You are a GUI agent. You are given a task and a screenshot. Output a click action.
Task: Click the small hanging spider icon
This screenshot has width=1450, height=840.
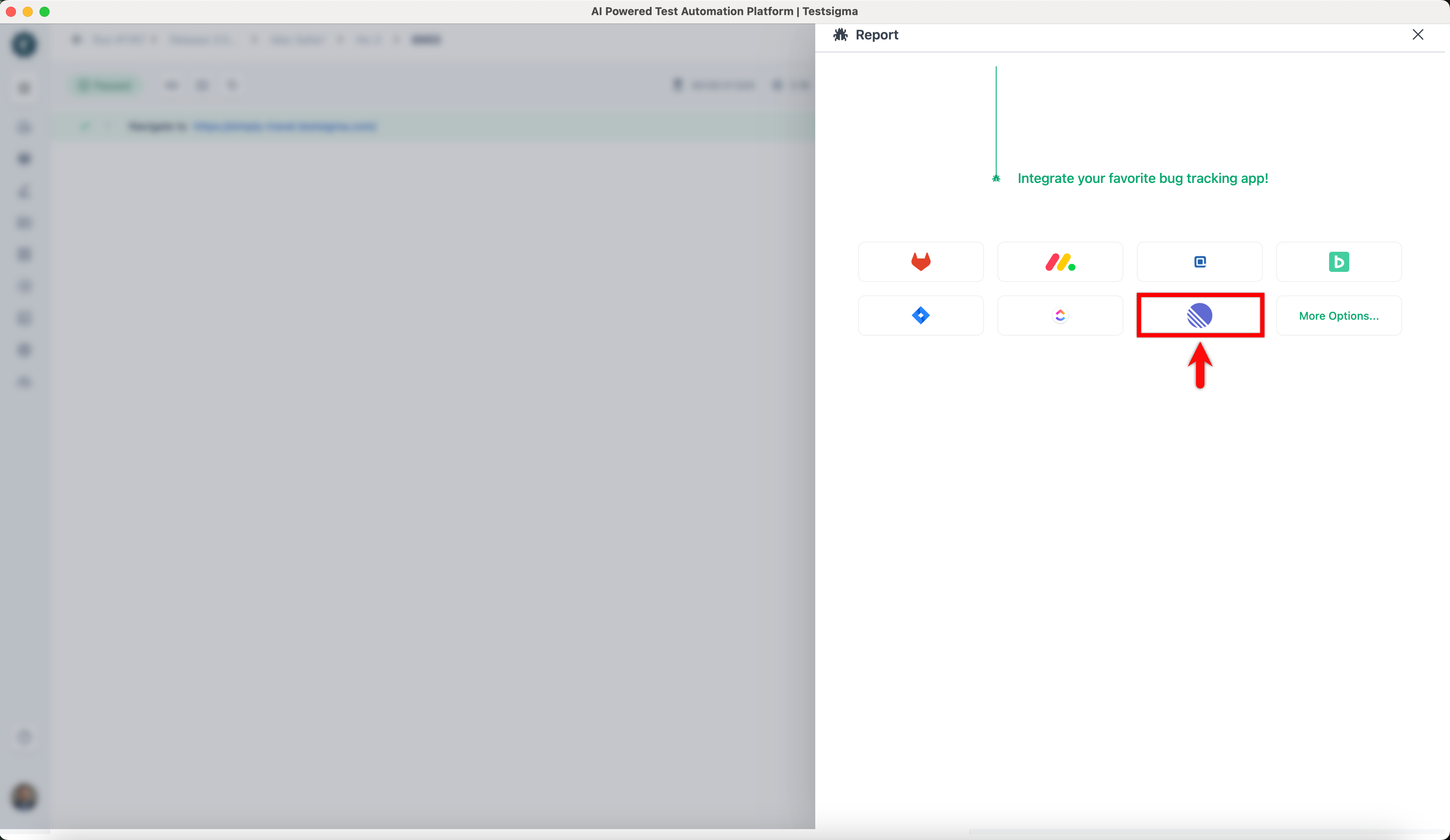click(x=996, y=178)
